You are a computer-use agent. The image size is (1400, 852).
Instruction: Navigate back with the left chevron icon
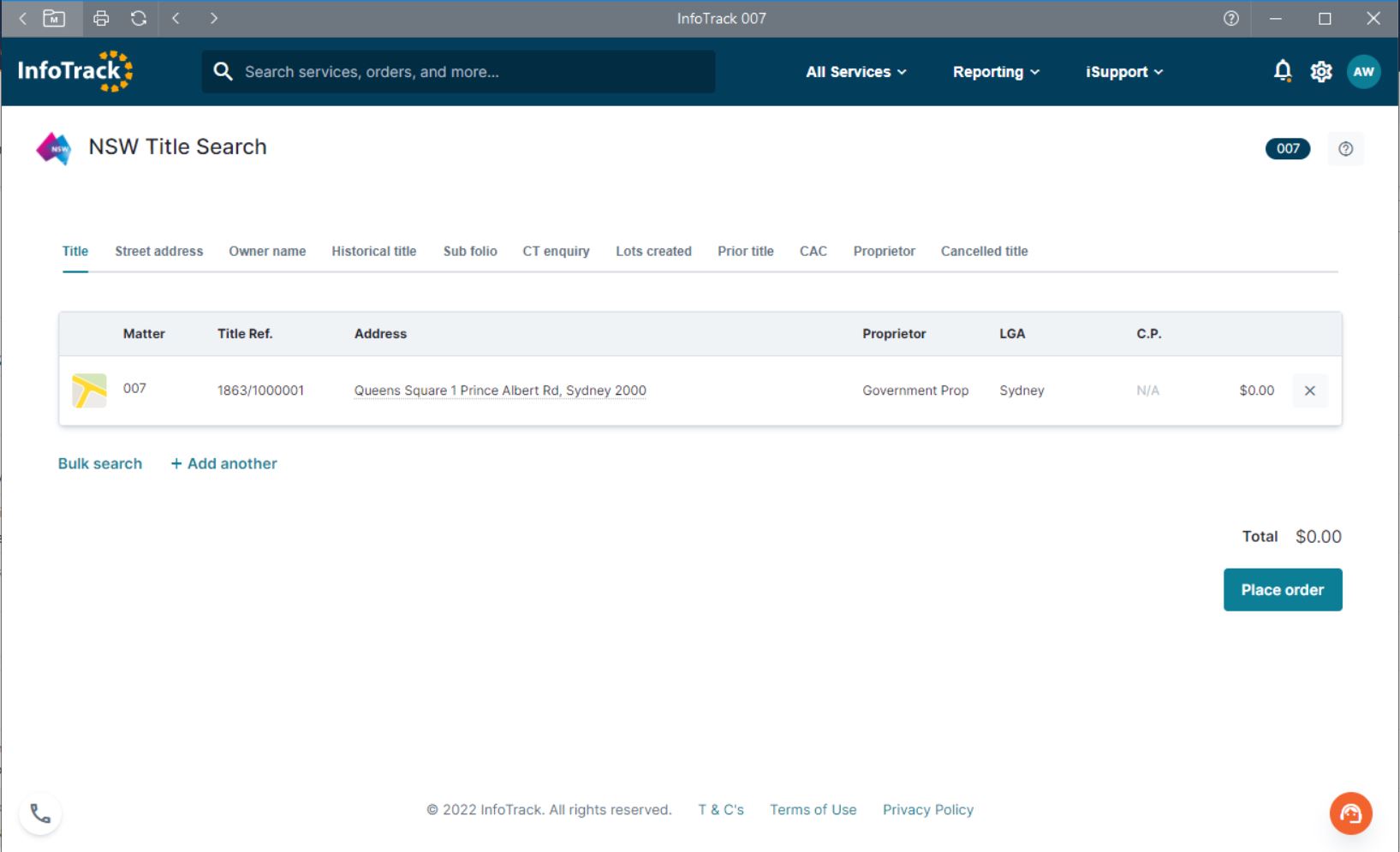[176, 18]
